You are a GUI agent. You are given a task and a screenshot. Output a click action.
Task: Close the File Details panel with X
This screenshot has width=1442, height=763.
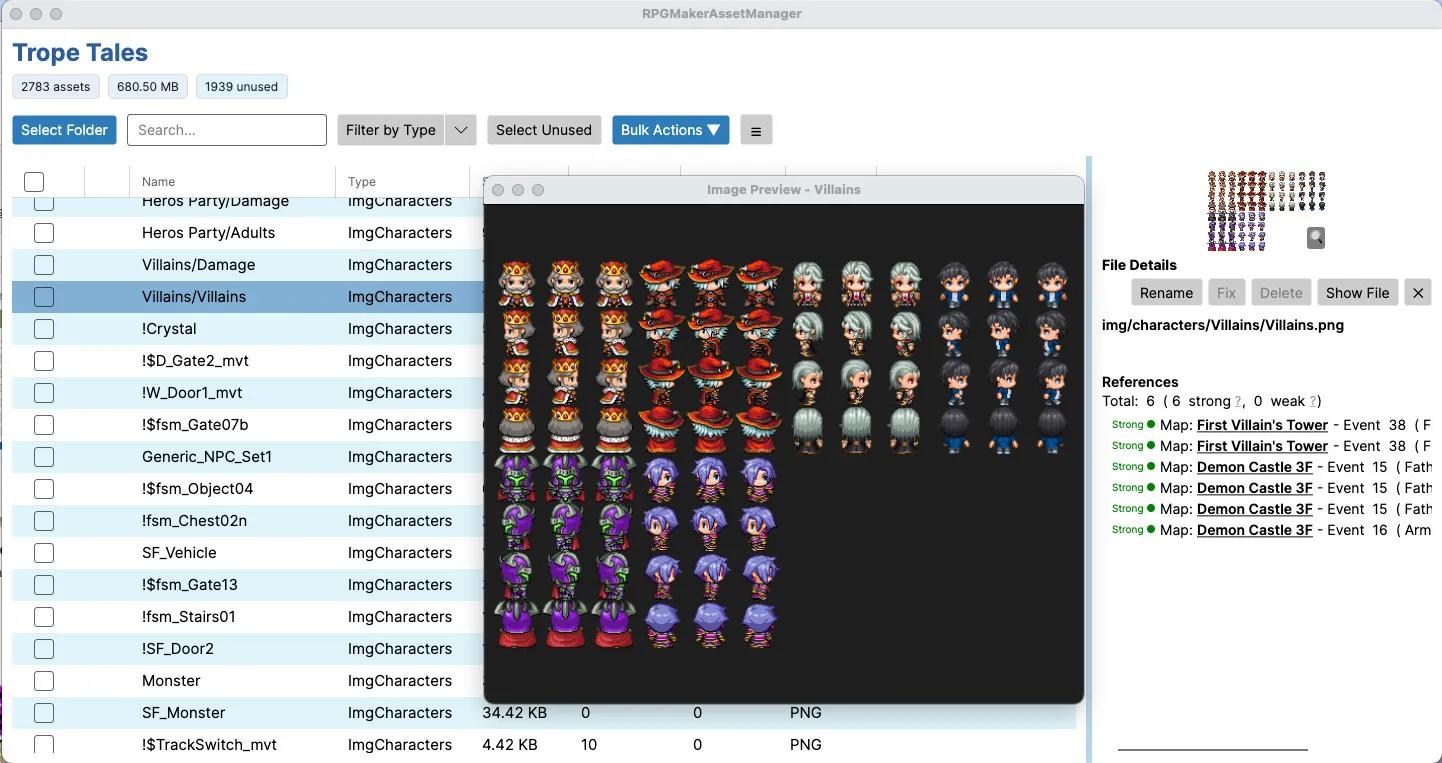tap(1417, 293)
